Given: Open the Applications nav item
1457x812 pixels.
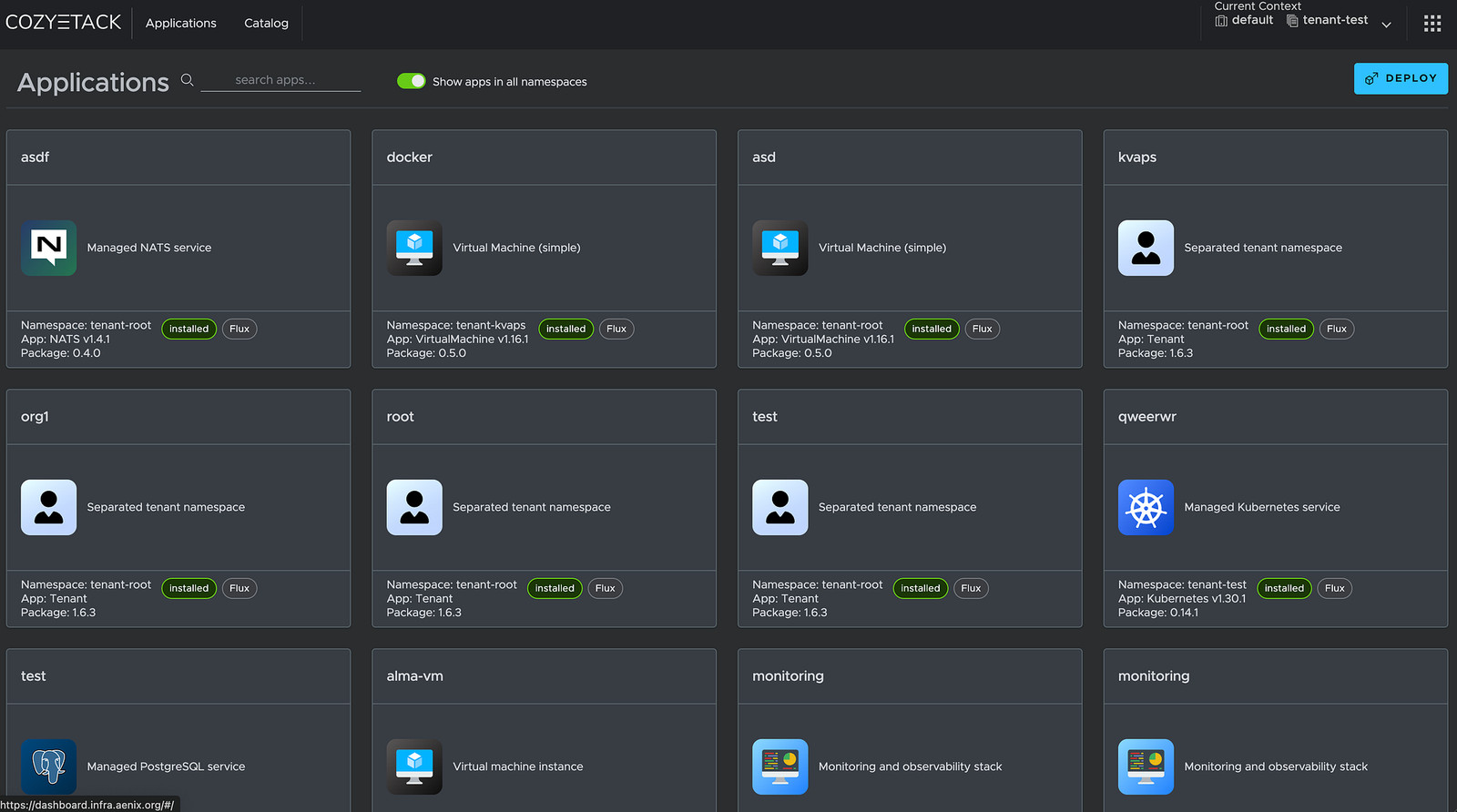Looking at the screenshot, I should pyautogui.click(x=181, y=24).
